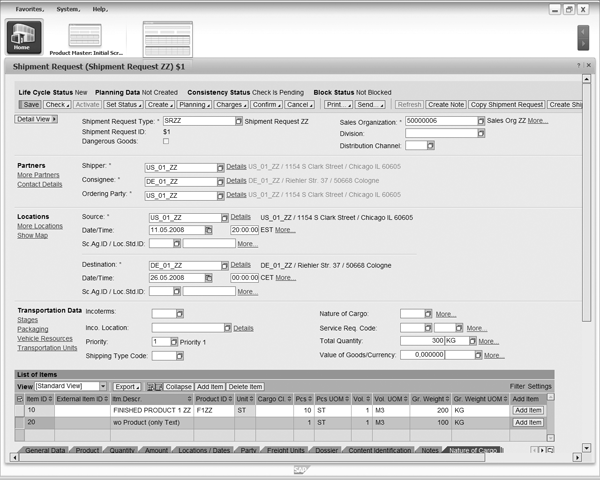Viewport: 600px width, 480px height.
Task: Click the Home icon tile
Action: coord(21,37)
